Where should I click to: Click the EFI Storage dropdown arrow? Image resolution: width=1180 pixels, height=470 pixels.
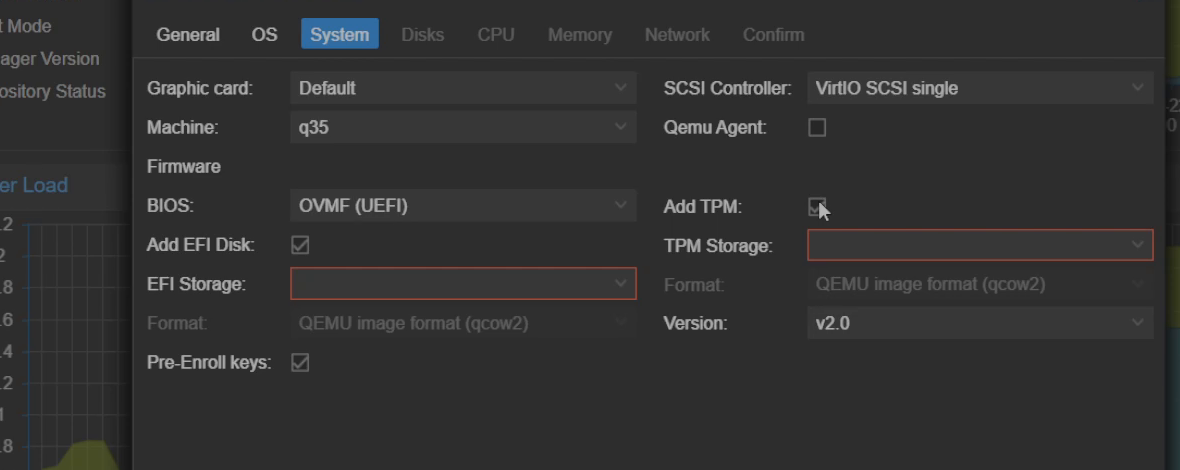(620, 284)
